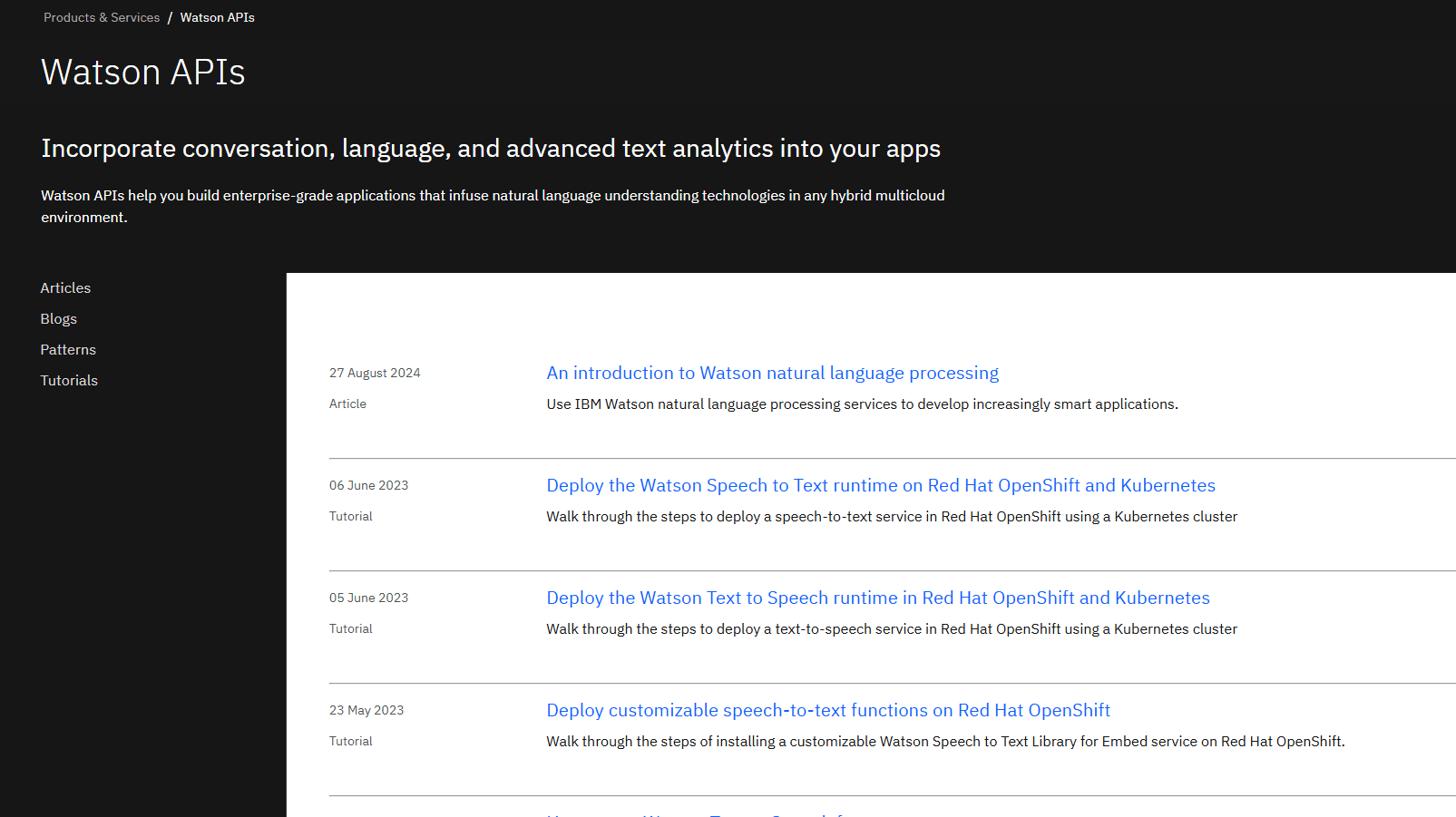
Task: Open the Watson Speech to Text runtime tutorial
Action: (x=880, y=485)
